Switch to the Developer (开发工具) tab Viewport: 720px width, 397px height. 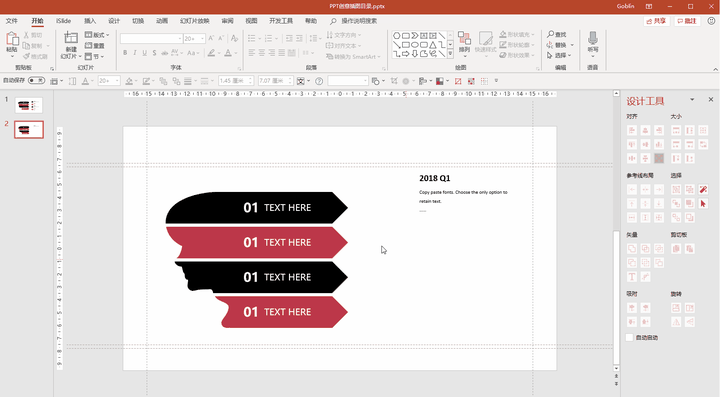coord(281,21)
